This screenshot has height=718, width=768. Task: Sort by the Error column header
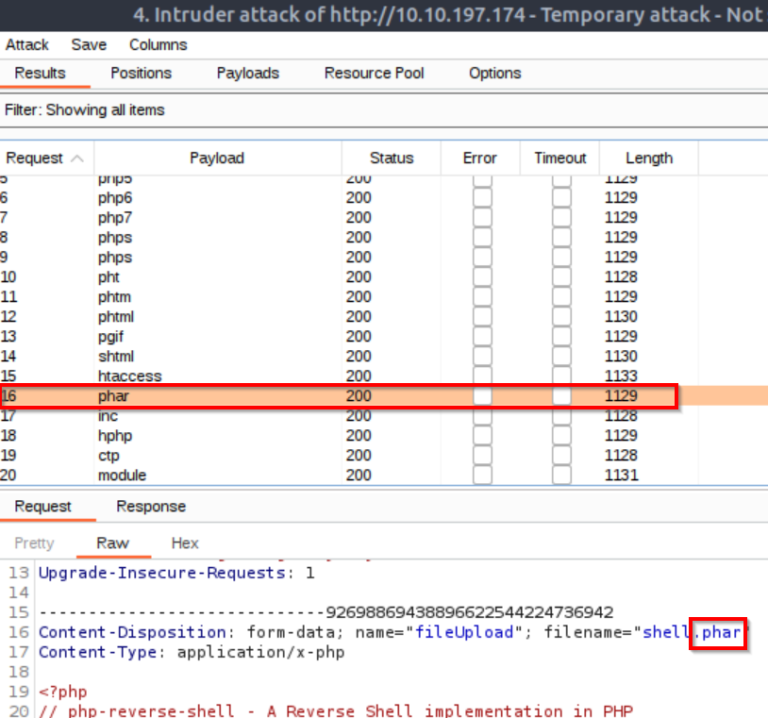(480, 158)
